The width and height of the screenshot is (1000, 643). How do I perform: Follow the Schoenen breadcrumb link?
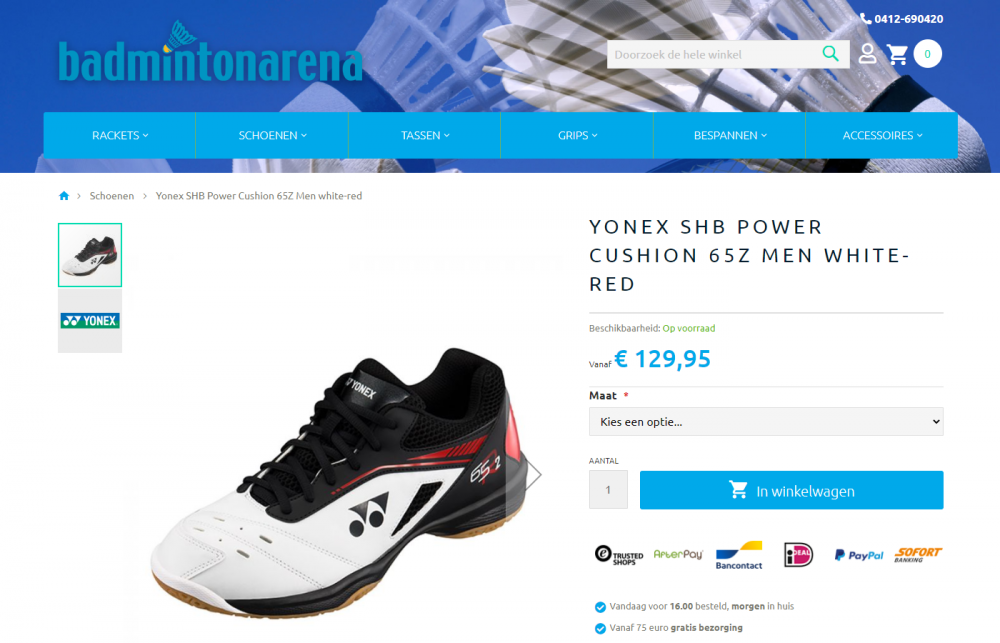112,196
